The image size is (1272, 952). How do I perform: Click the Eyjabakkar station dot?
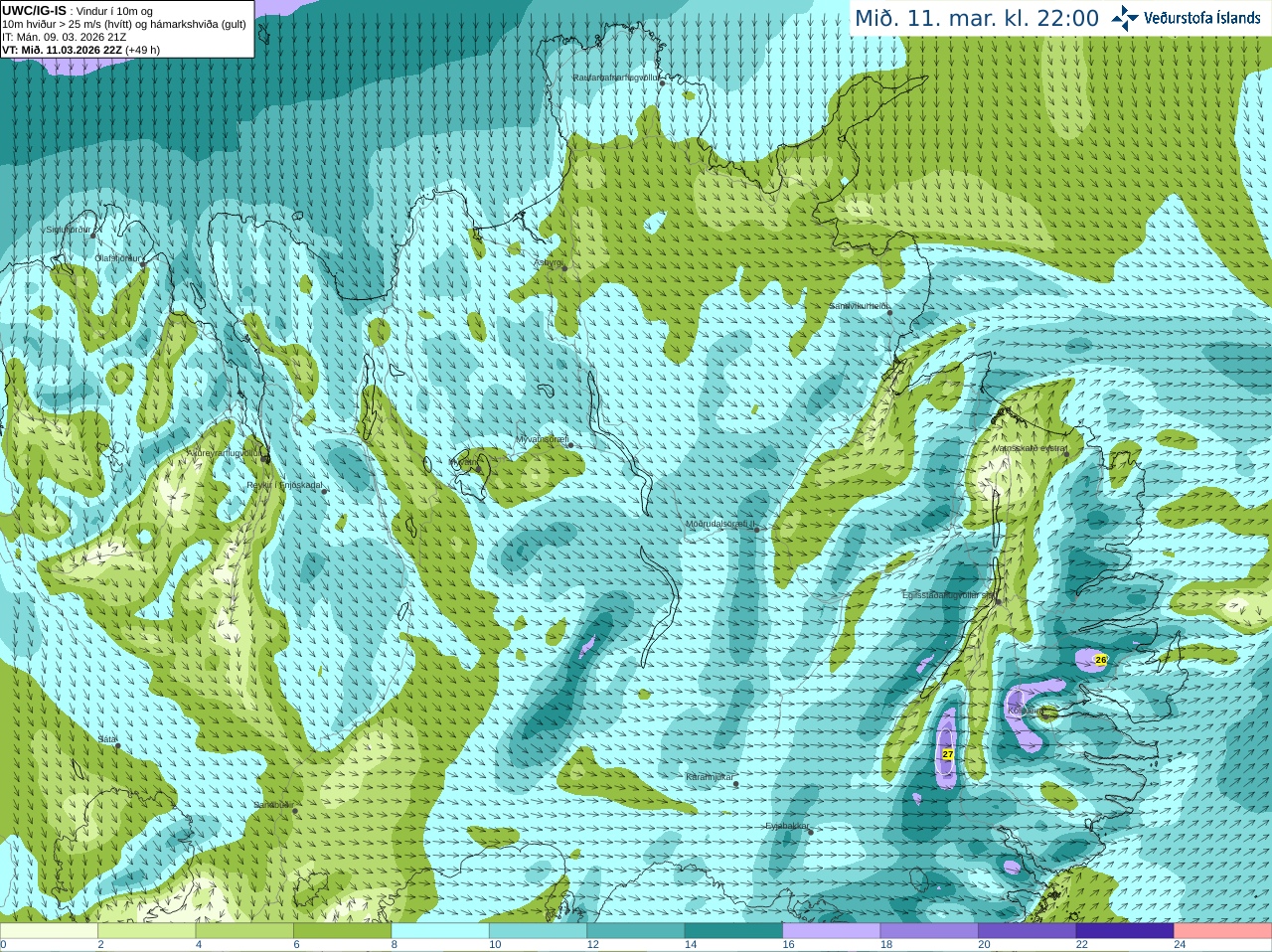pyautogui.click(x=810, y=832)
